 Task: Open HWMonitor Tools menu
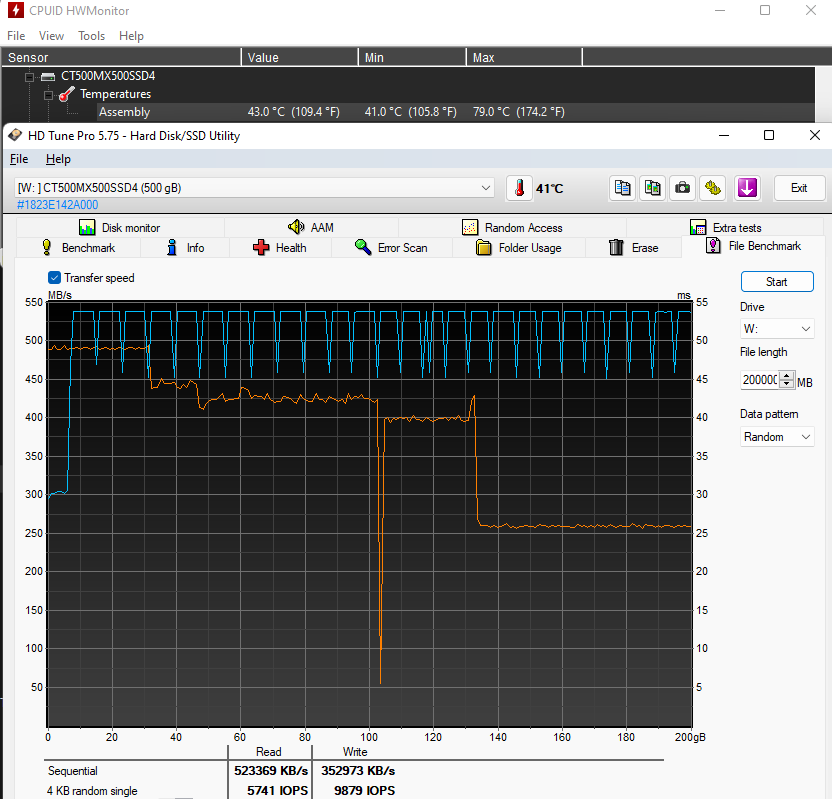pos(91,36)
